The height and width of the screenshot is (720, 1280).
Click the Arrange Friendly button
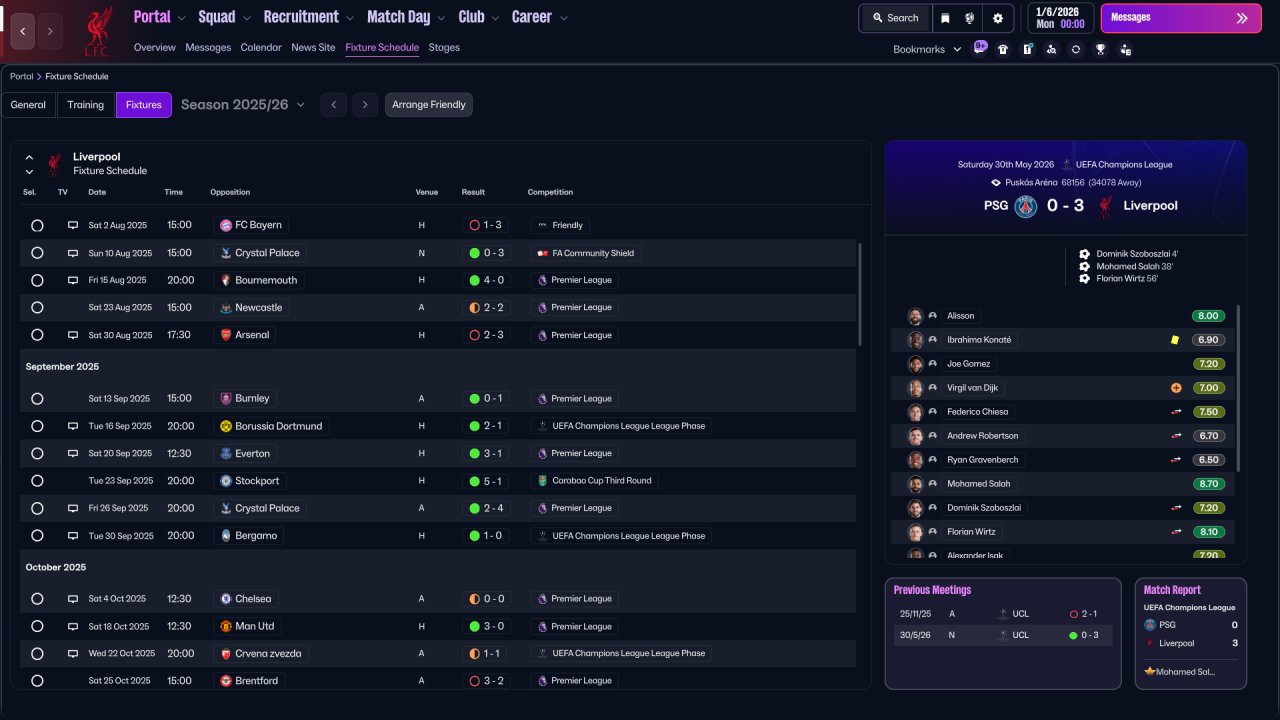click(x=429, y=105)
